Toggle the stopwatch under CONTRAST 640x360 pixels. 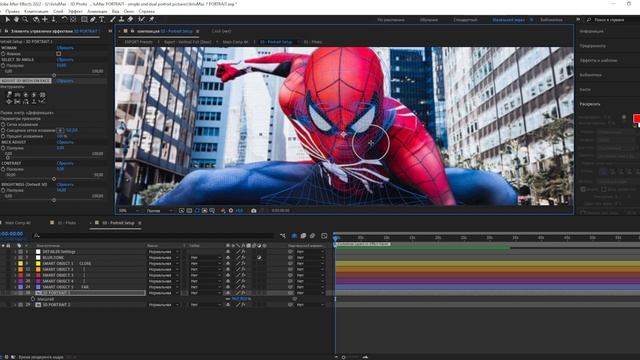coord(3,169)
